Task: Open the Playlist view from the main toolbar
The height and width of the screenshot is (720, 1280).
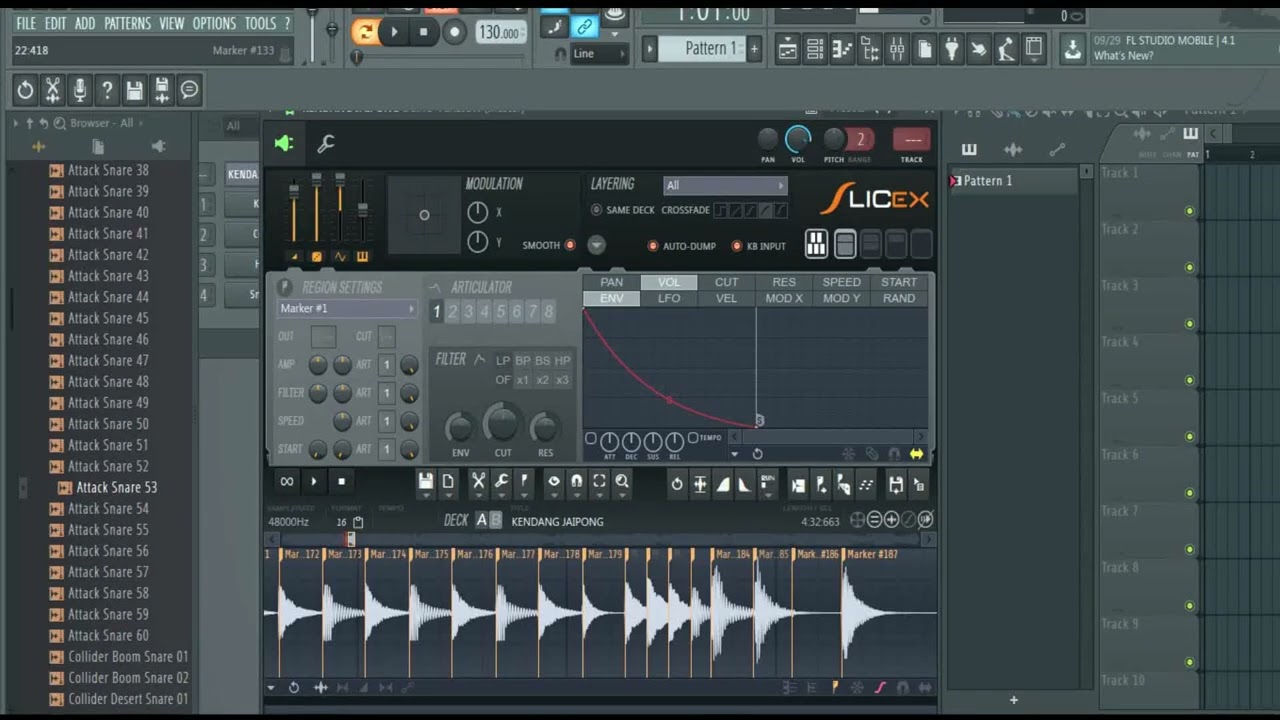Action: (788, 48)
